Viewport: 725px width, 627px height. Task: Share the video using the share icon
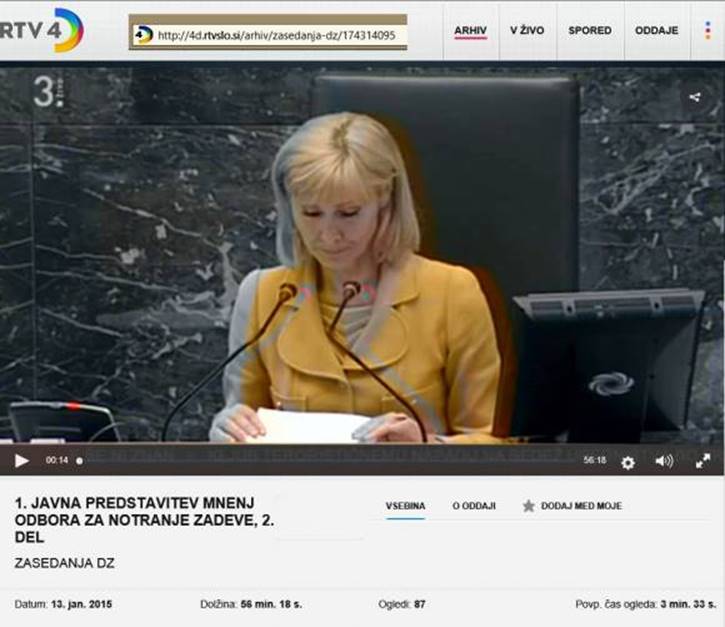(x=695, y=97)
